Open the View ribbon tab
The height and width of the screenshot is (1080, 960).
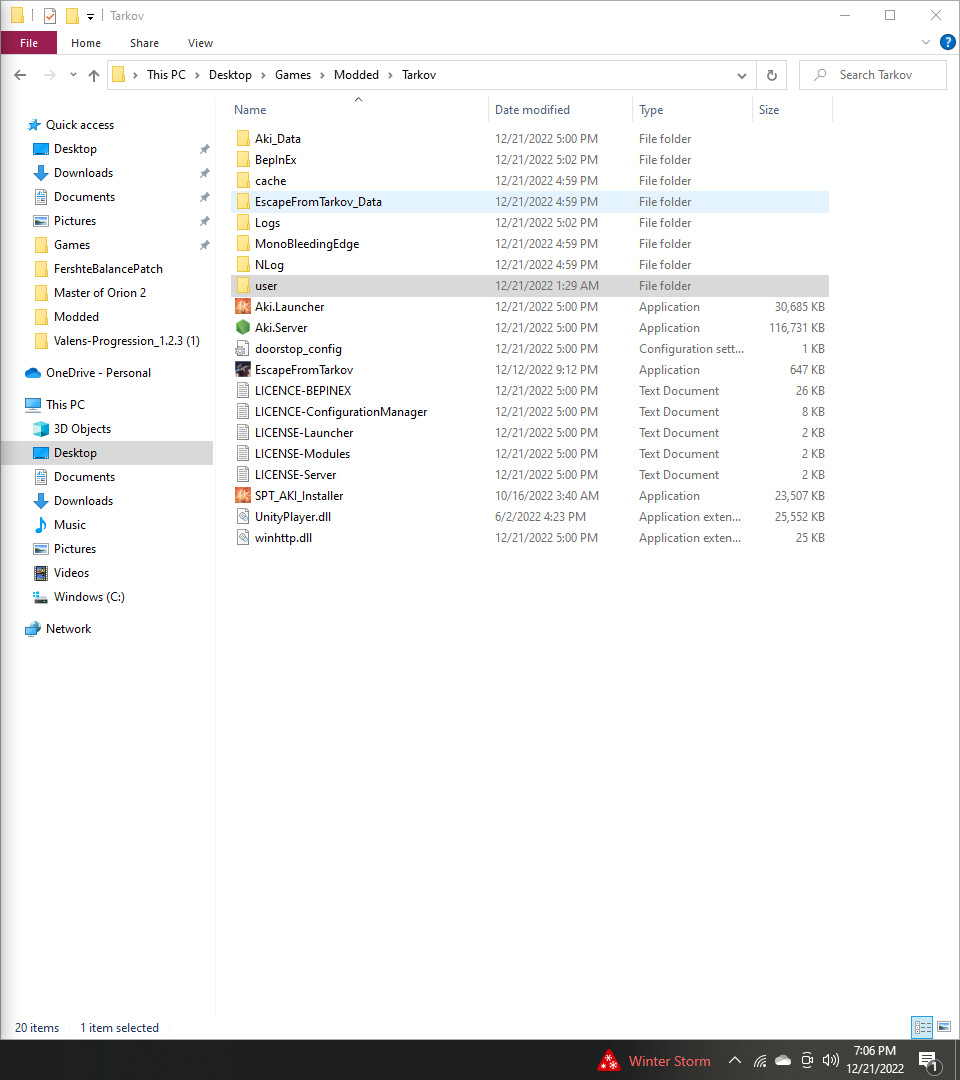[200, 43]
